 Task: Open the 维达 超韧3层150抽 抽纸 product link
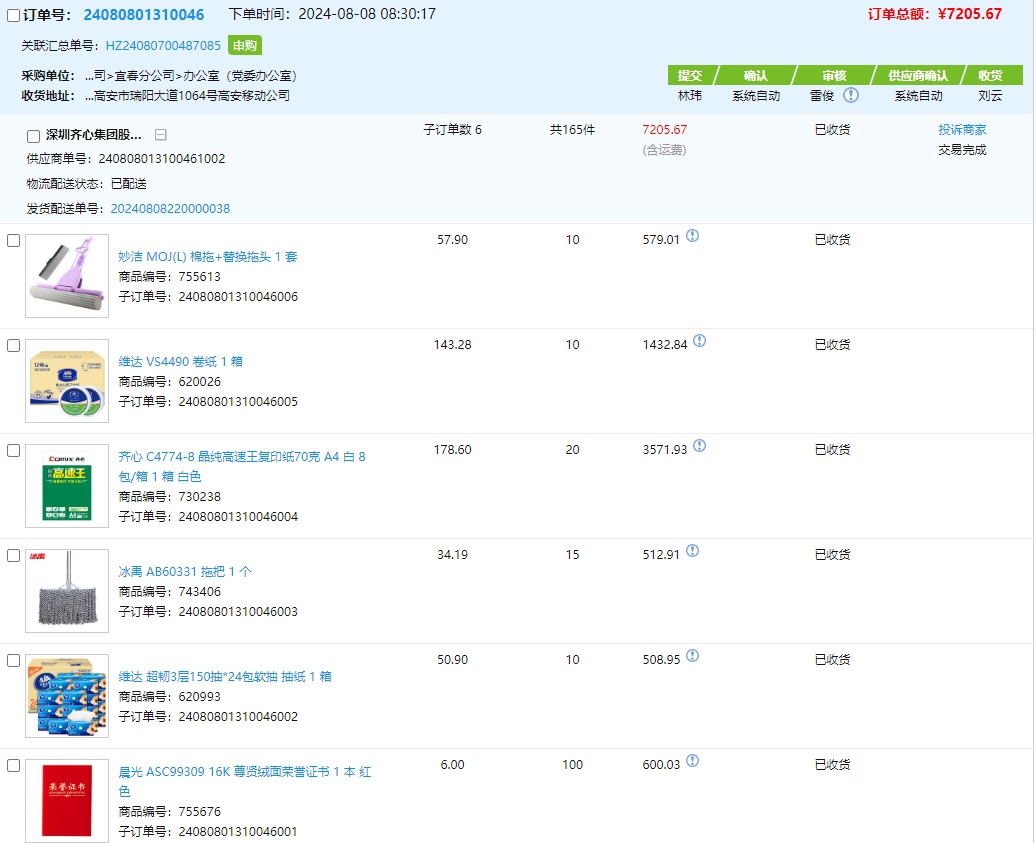(x=225, y=676)
